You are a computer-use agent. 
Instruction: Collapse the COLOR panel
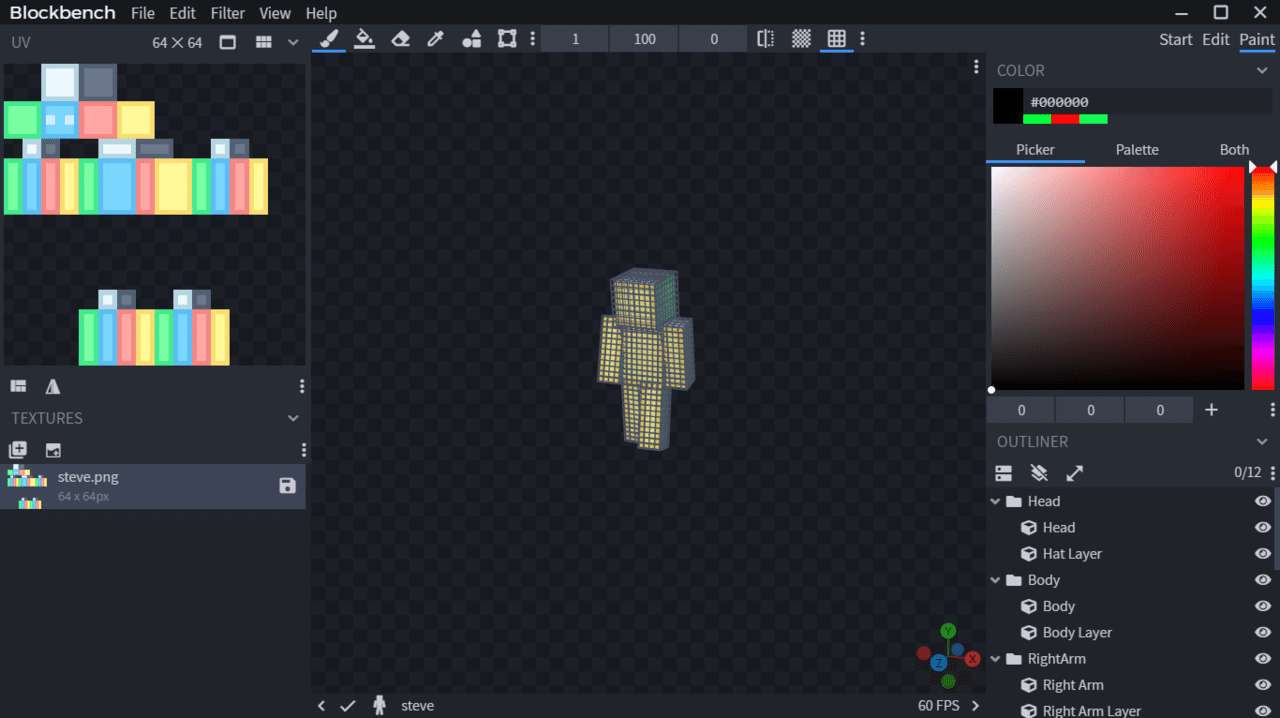click(1262, 70)
